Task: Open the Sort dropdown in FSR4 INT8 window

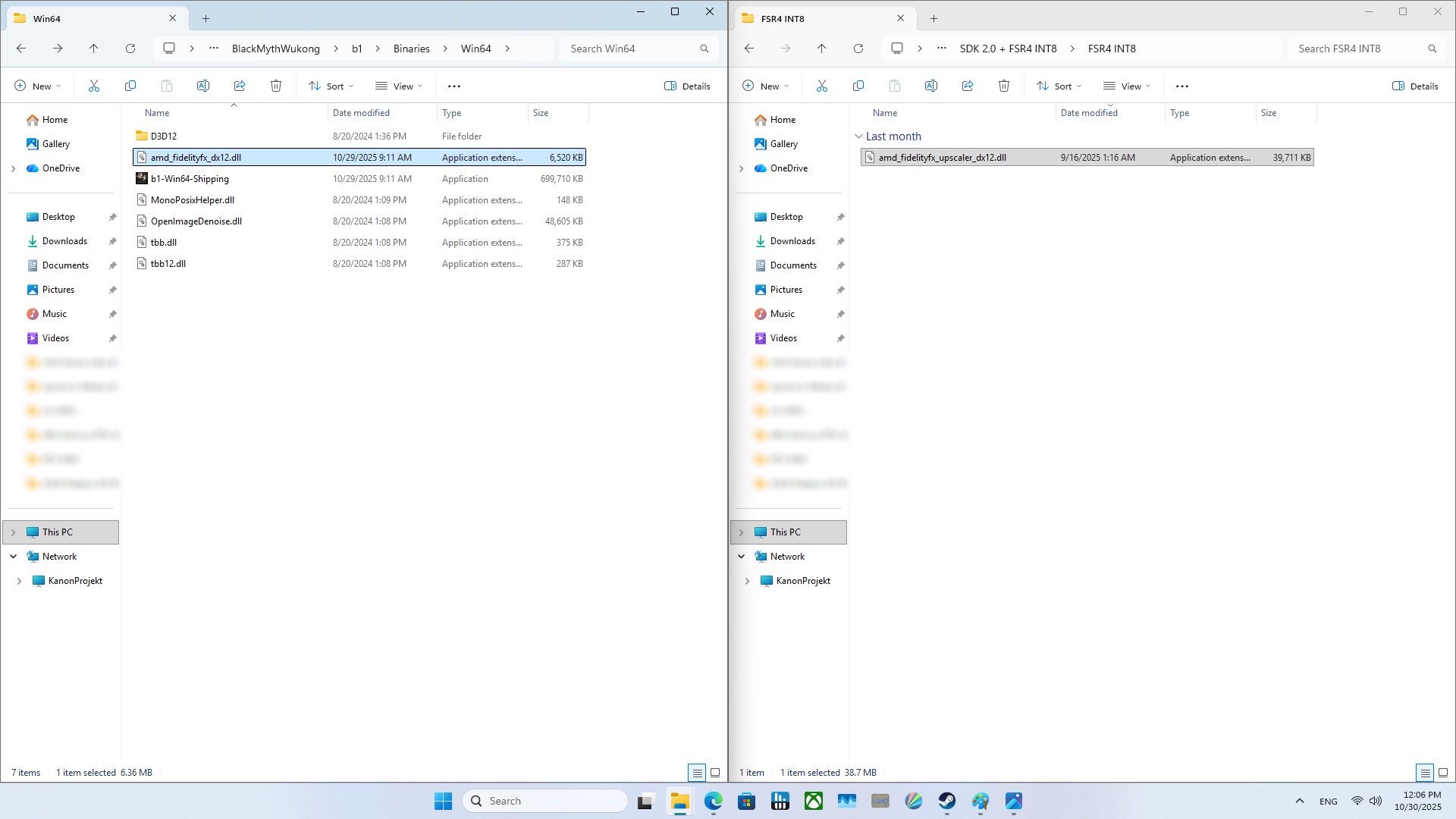Action: point(1059,86)
